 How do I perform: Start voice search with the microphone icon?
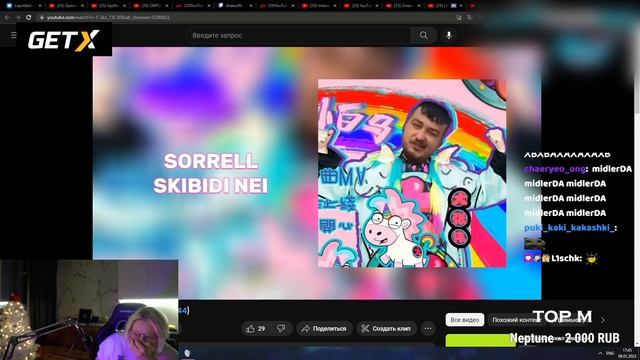[449, 36]
